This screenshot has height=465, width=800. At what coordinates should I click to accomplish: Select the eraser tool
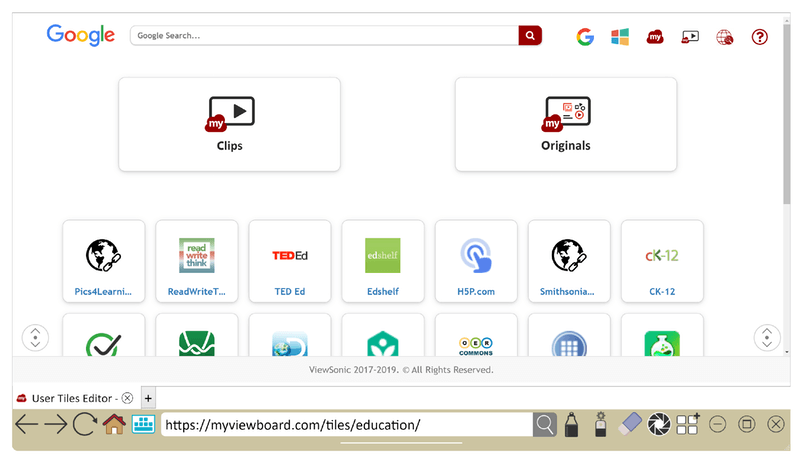point(630,424)
